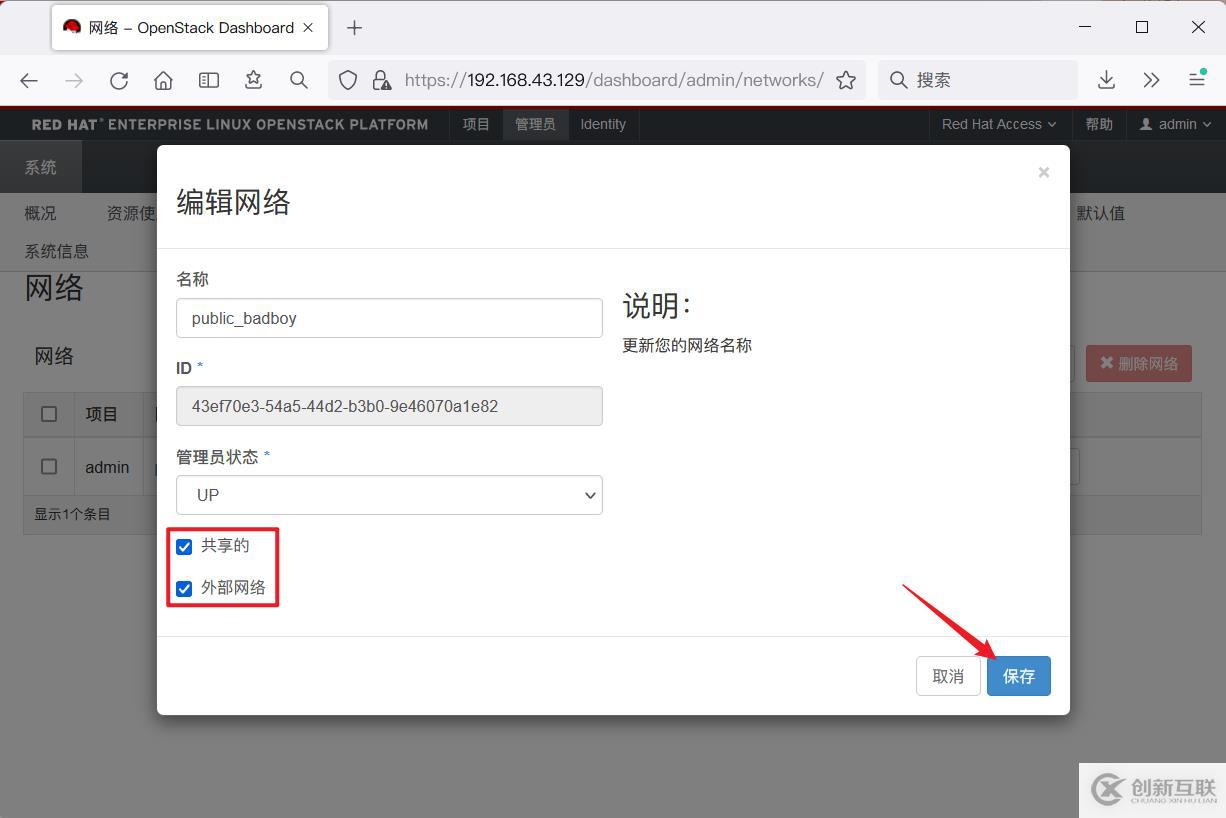Click the 搜索 browser search box
This screenshot has height=818, width=1226.
pos(978,80)
